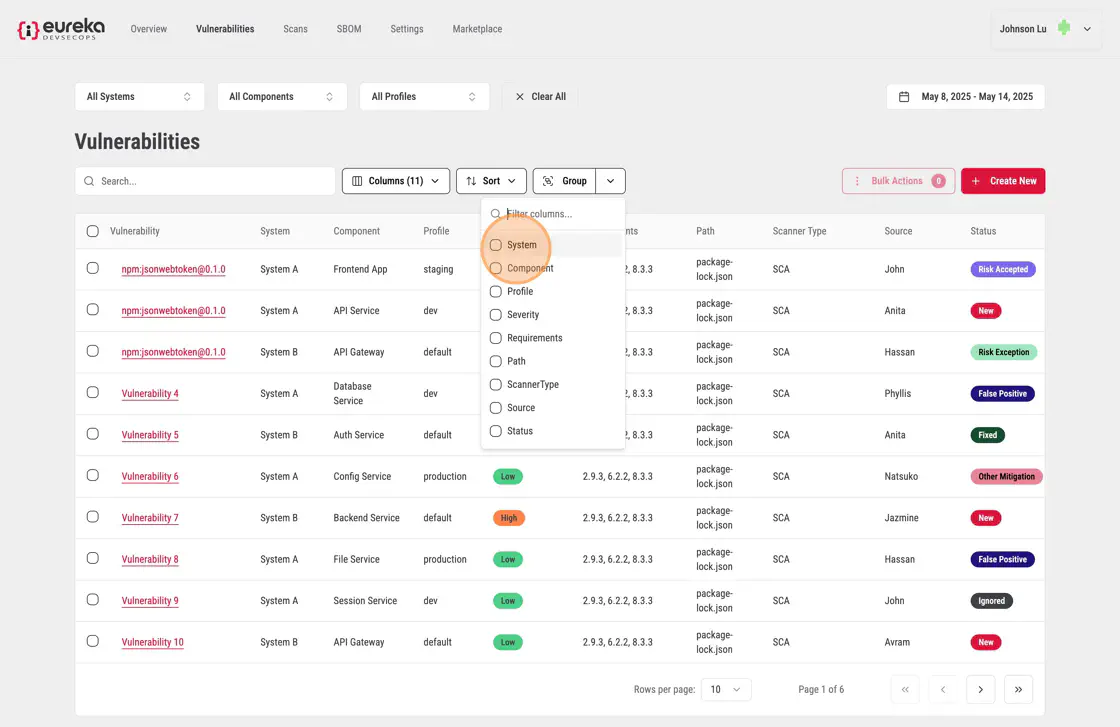Open the All Systems dropdown
1120x727 pixels.
coord(139,97)
